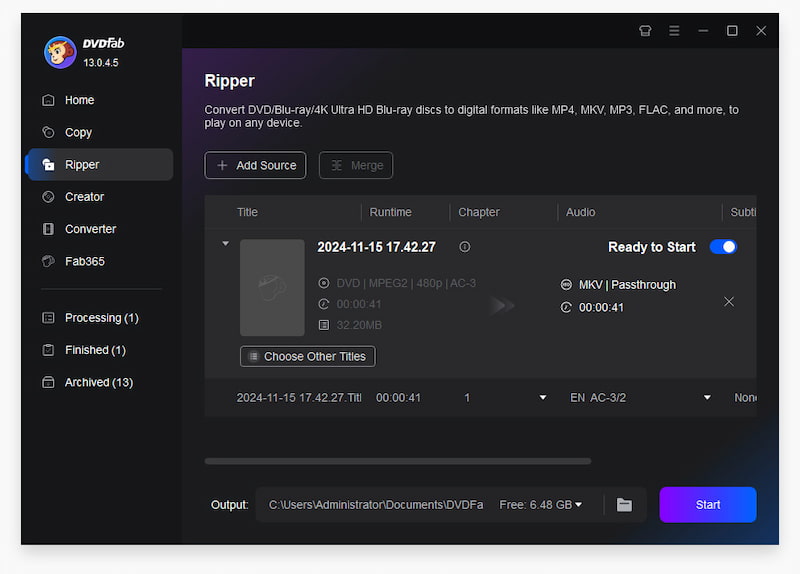Image resolution: width=800 pixels, height=574 pixels.
Task: Click the DVD title thumbnail placeholder
Action: pyautogui.click(x=272, y=288)
